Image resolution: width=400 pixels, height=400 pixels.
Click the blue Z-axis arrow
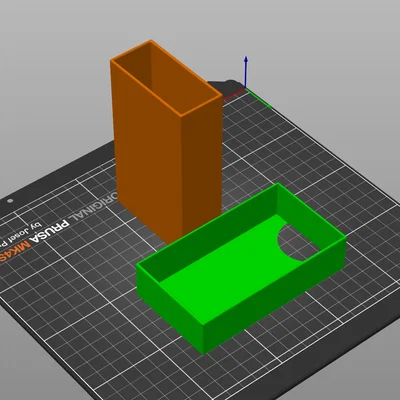[x=246, y=72]
